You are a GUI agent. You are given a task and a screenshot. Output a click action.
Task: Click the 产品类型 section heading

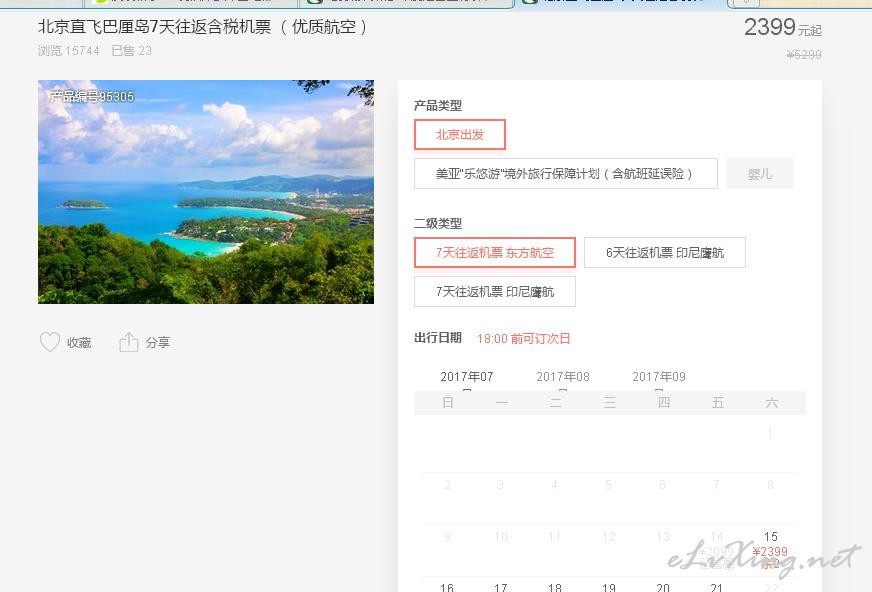point(438,105)
